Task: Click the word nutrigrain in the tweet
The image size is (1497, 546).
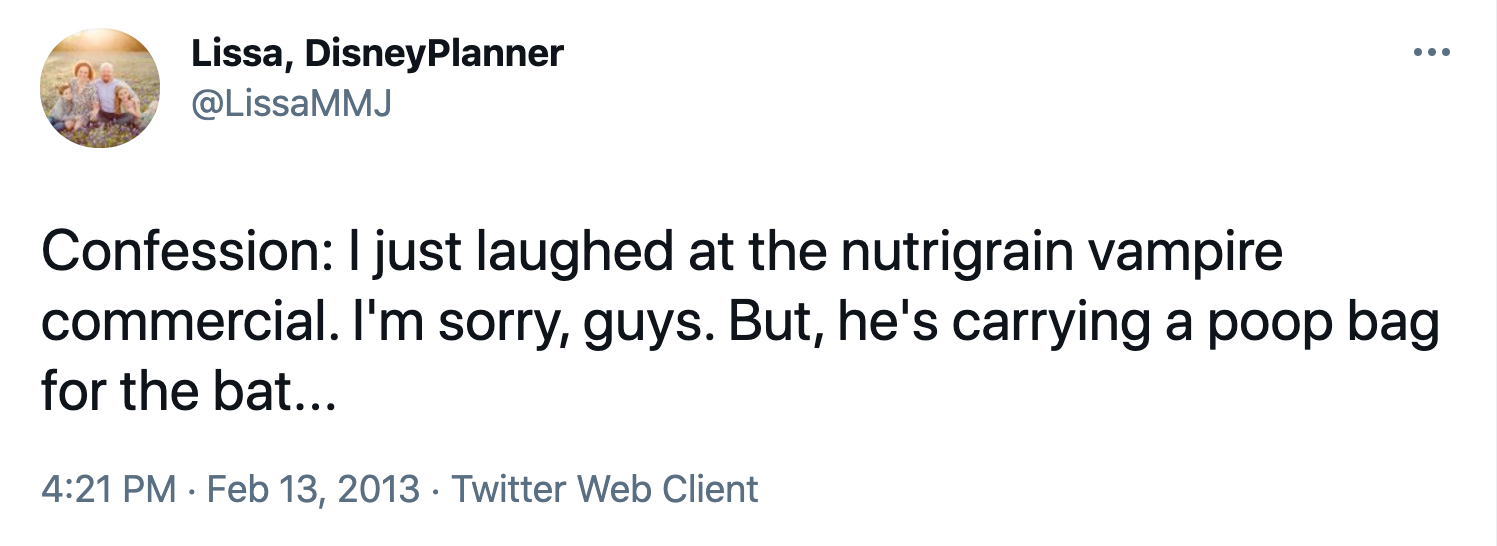Action: (x=955, y=252)
